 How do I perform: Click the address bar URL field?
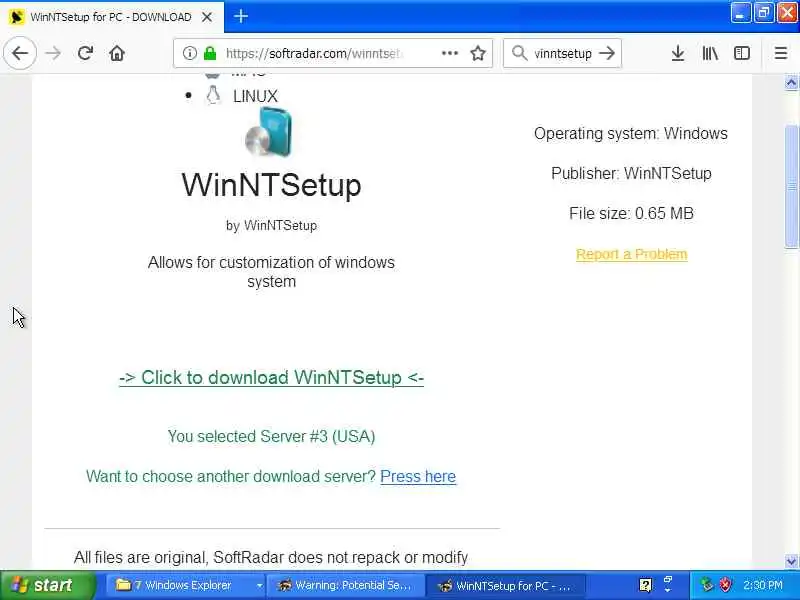pos(332,53)
